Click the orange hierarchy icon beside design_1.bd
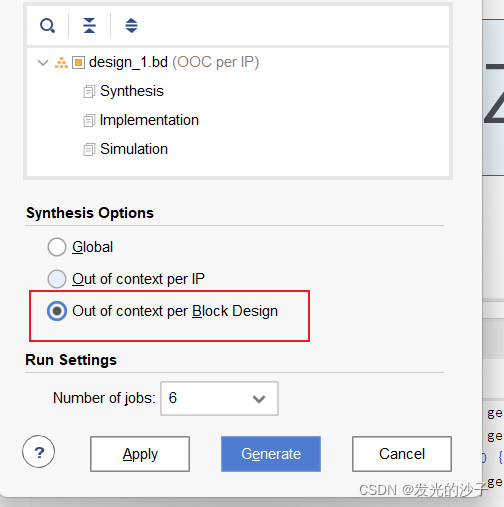The height and width of the screenshot is (507, 504). [61, 63]
